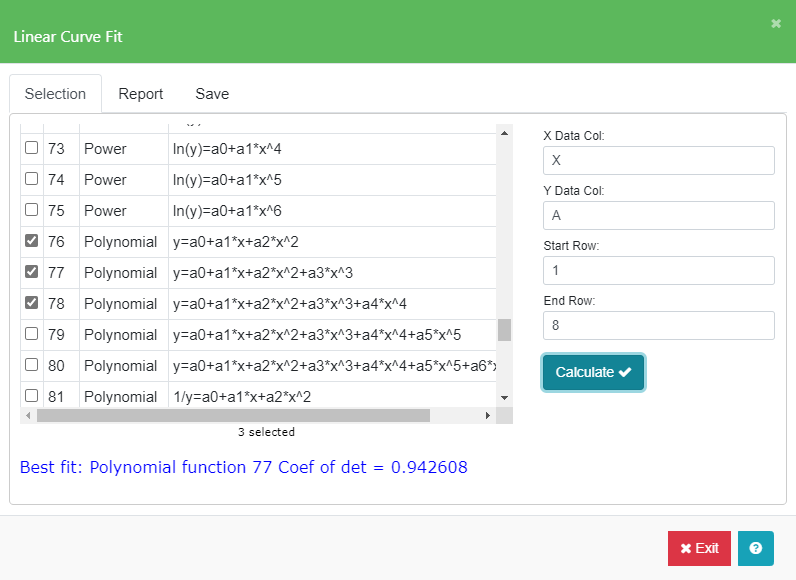Click the list's scroll up arrow
Image resolution: width=796 pixels, height=580 pixels.
tap(504, 133)
